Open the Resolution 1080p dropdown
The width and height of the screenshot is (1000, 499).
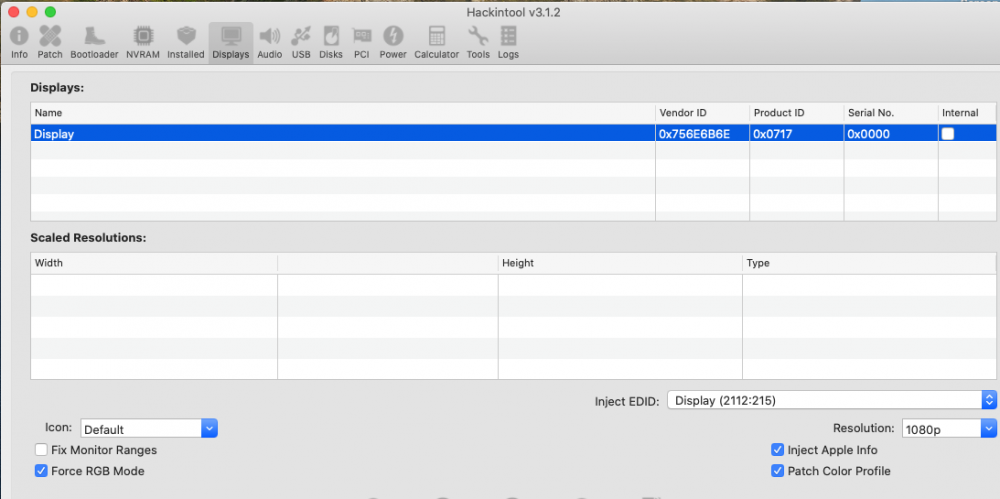coord(949,428)
